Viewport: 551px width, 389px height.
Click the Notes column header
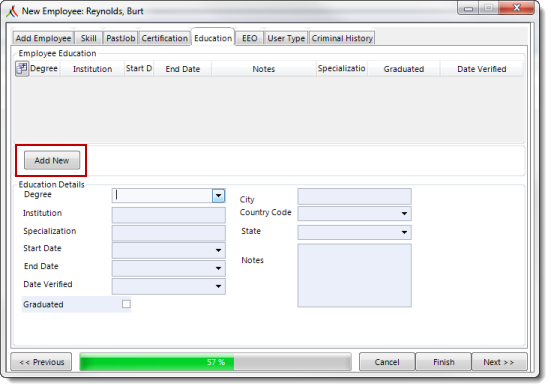click(264, 69)
